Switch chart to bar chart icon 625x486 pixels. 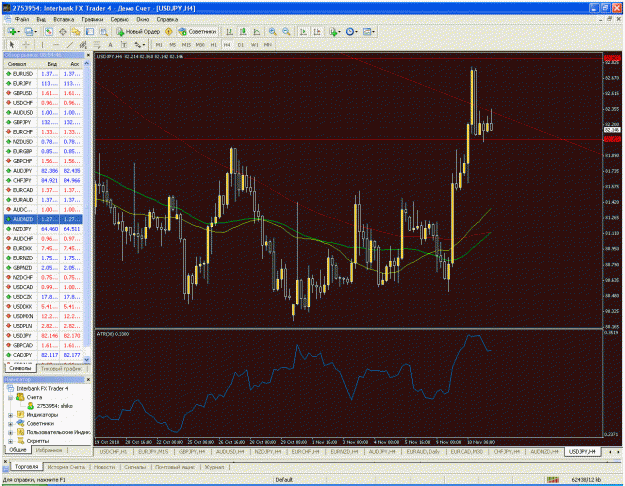tap(229, 31)
